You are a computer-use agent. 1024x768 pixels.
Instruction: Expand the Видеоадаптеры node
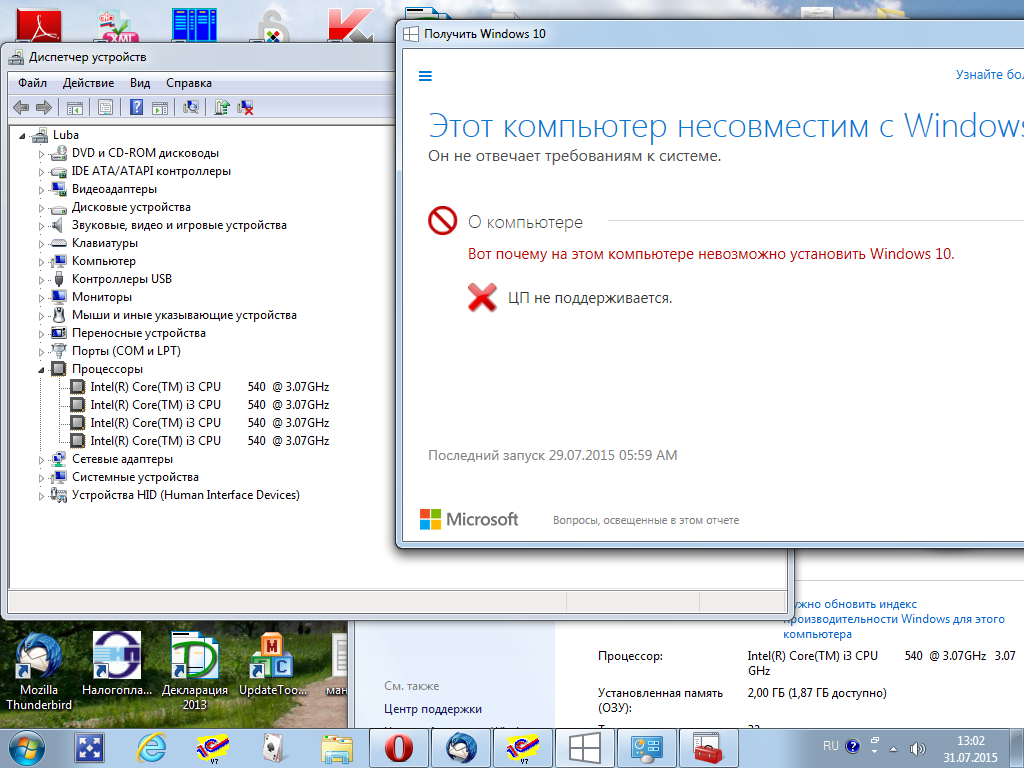41,190
